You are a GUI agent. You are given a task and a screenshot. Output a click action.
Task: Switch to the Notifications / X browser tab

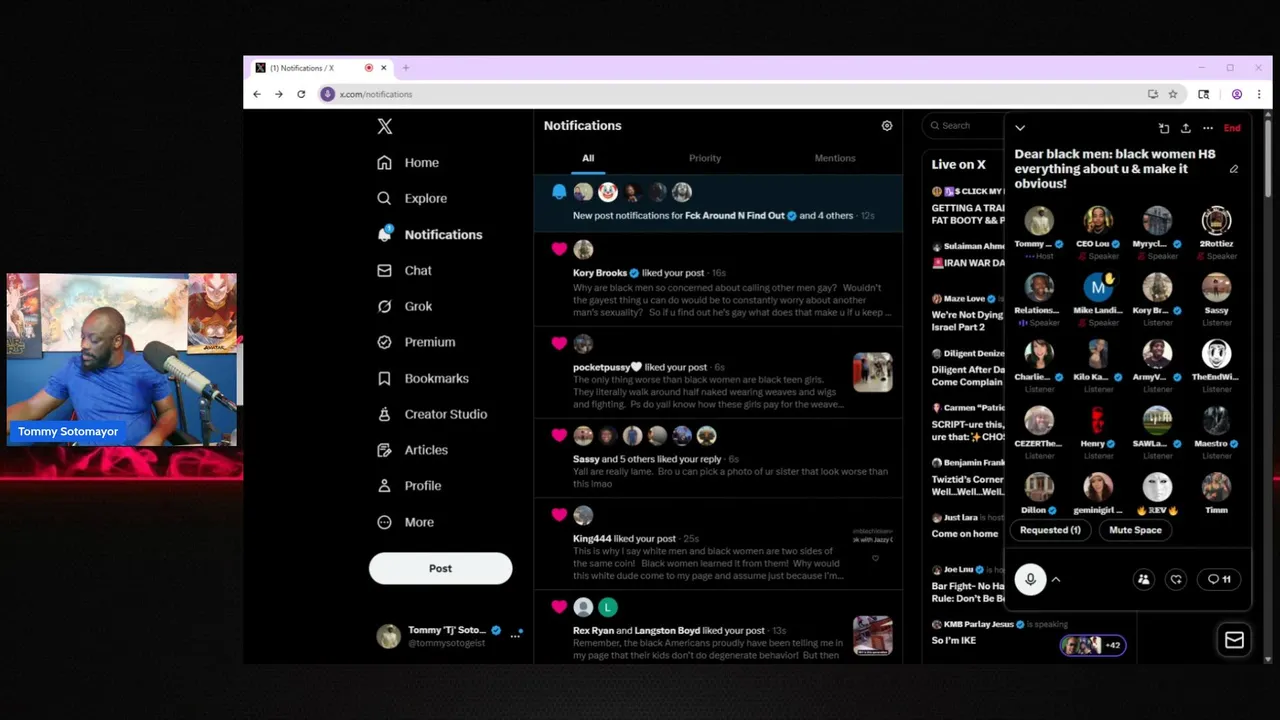(320, 68)
